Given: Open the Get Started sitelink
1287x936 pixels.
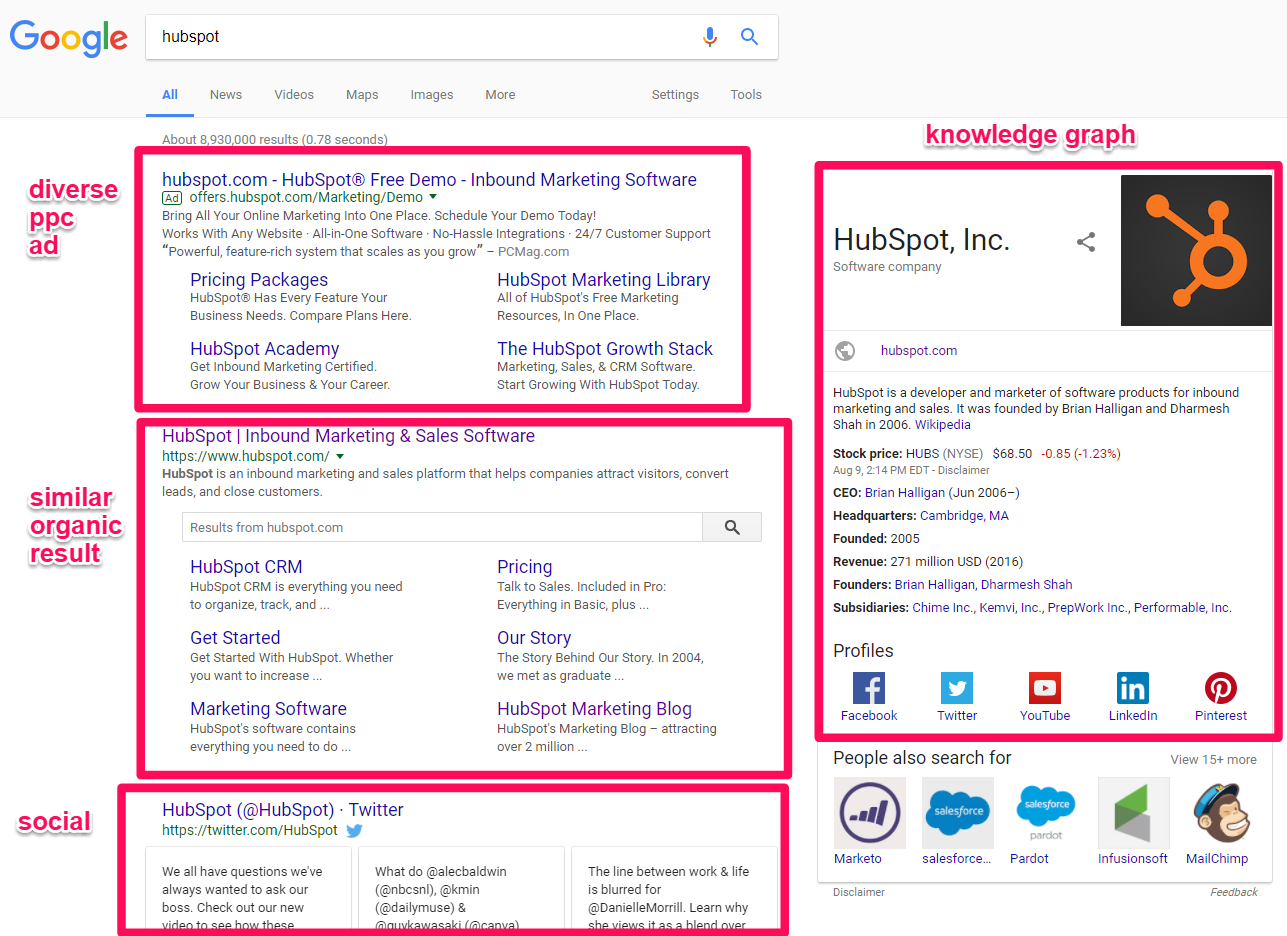Looking at the screenshot, I should (235, 638).
